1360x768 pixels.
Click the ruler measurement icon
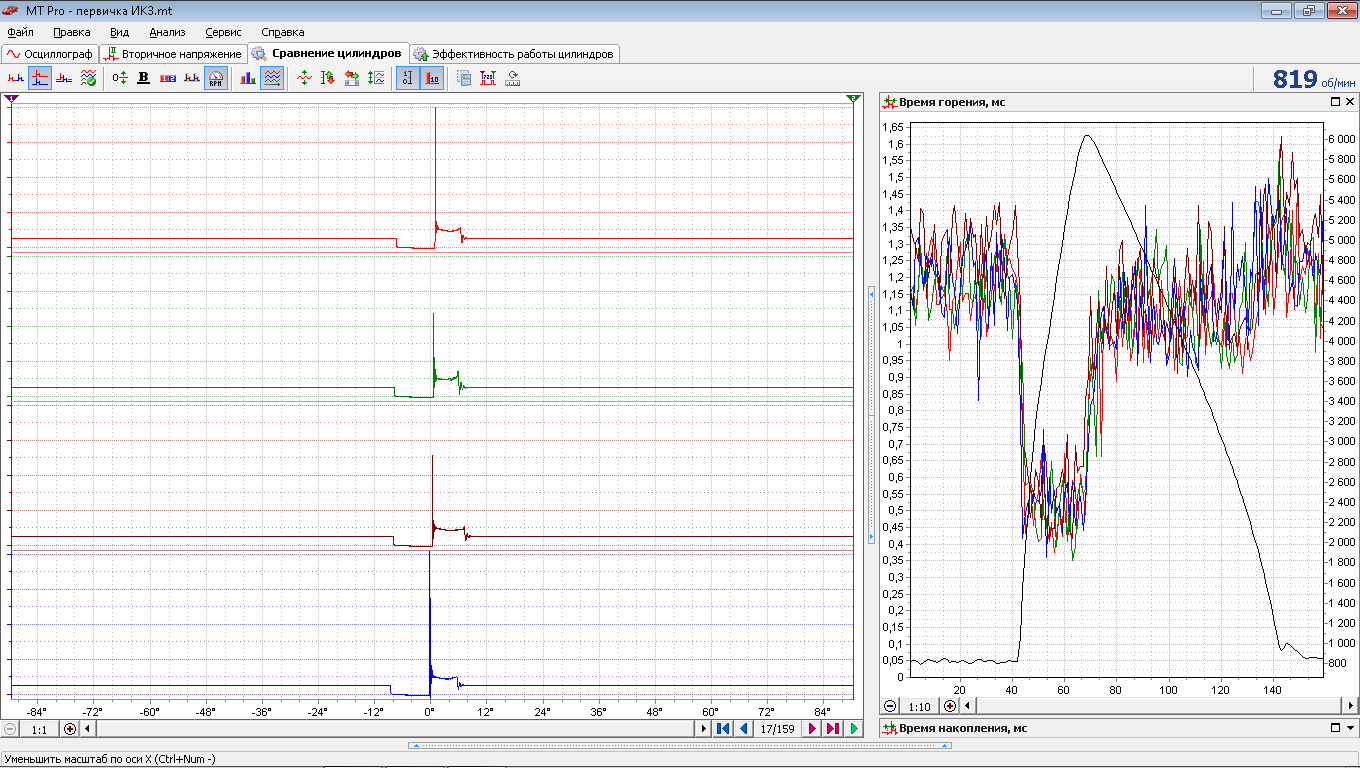(x=512, y=78)
